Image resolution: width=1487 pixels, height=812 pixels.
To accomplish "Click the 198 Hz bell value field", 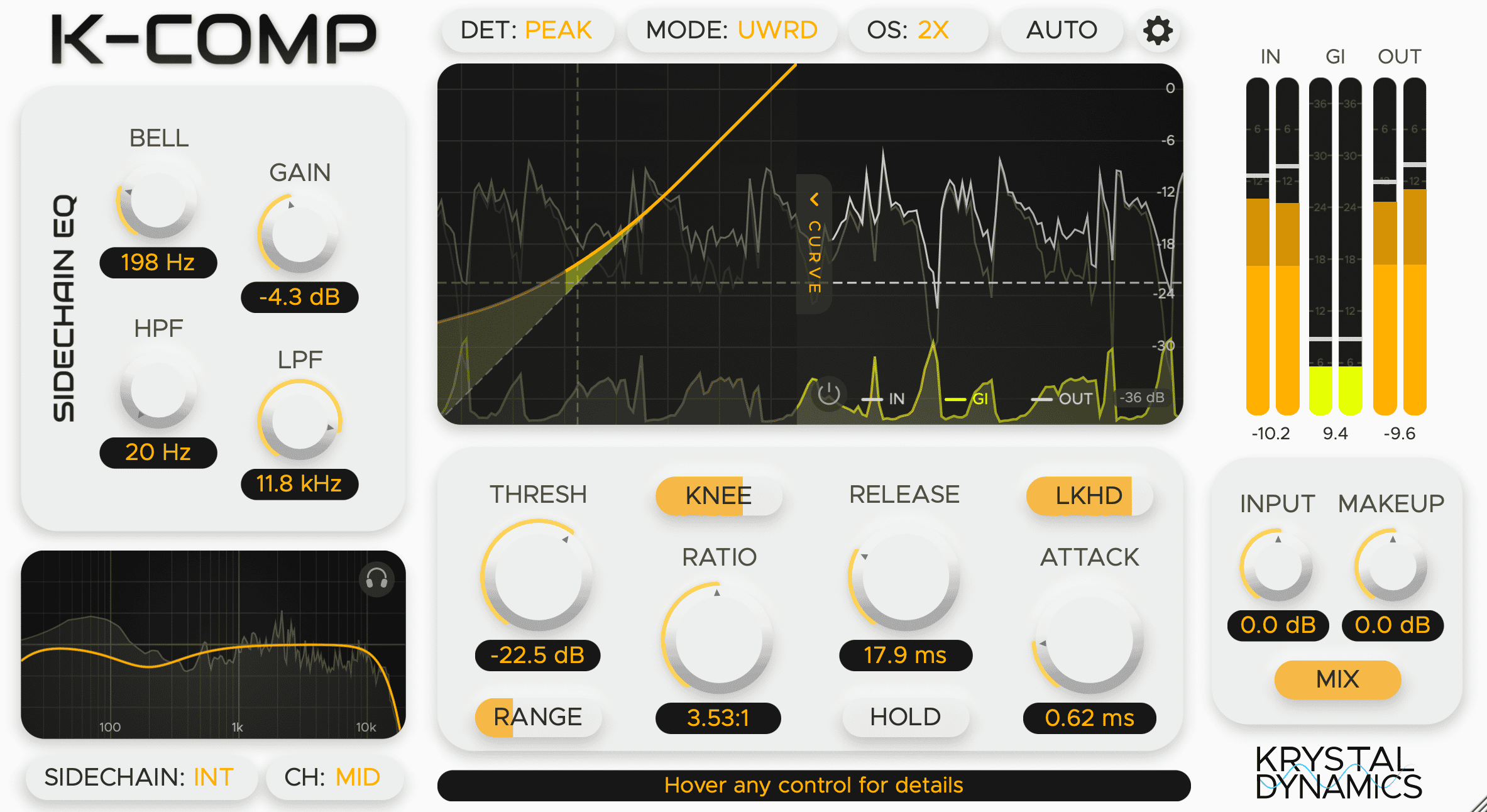I will pyautogui.click(x=158, y=263).
